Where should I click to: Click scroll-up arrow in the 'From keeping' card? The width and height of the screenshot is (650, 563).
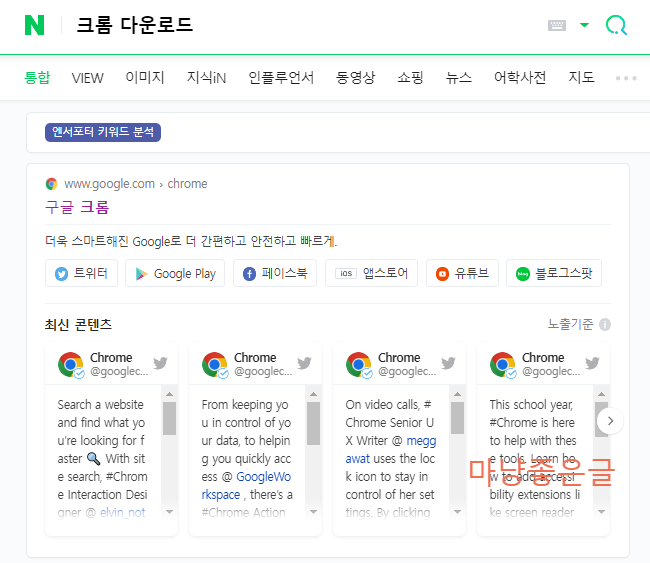pyautogui.click(x=313, y=394)
